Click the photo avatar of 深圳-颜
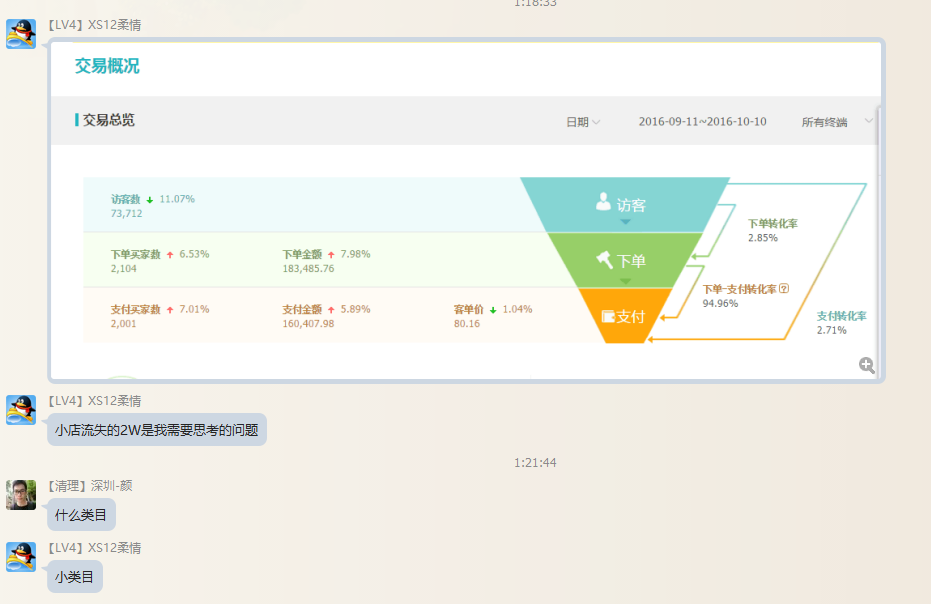Screen dimensions: 931x604 click(x=21, y=495)
